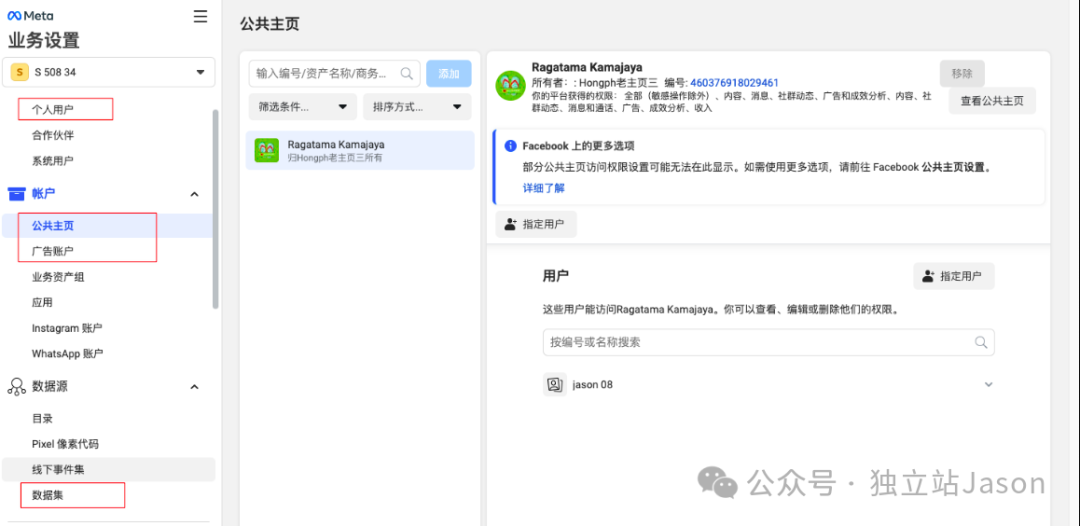Open Instagram 账户 in the sidebar
The height and width of the screenshot is (526, 1080).
[x=67, y=328]
